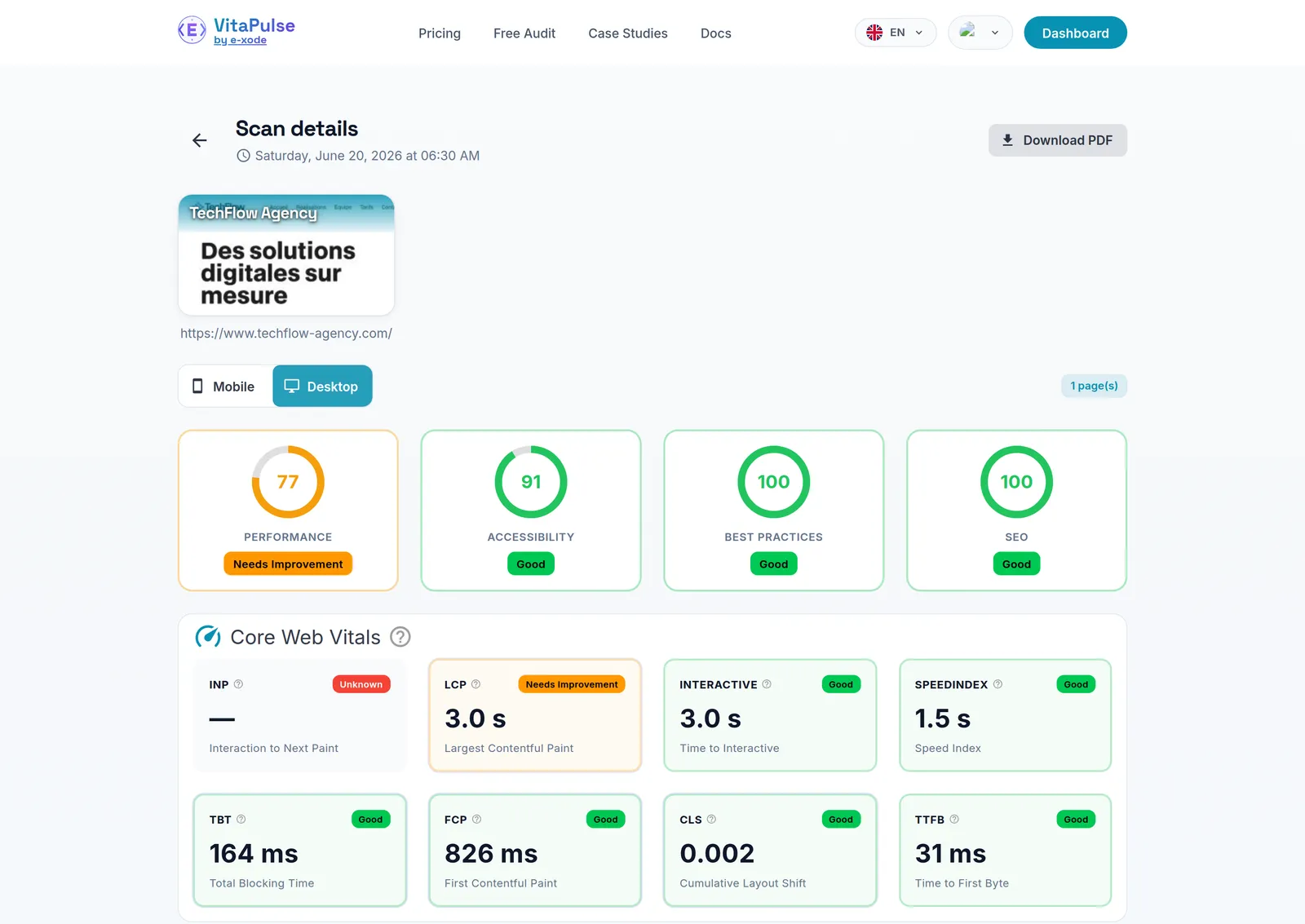
Task: Click the Core Web Vitals gauge icon
Action: (208, 637)
